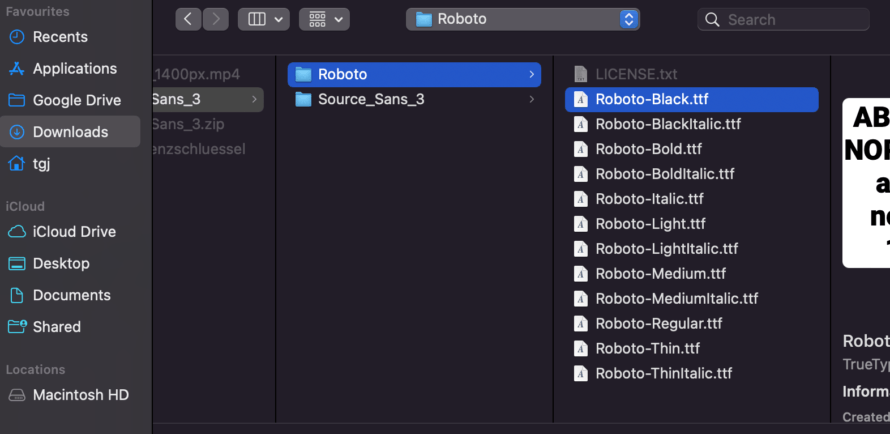Select Macintosh HD under Locations
Screen dimensions: 890x434
tap(80, 395)
